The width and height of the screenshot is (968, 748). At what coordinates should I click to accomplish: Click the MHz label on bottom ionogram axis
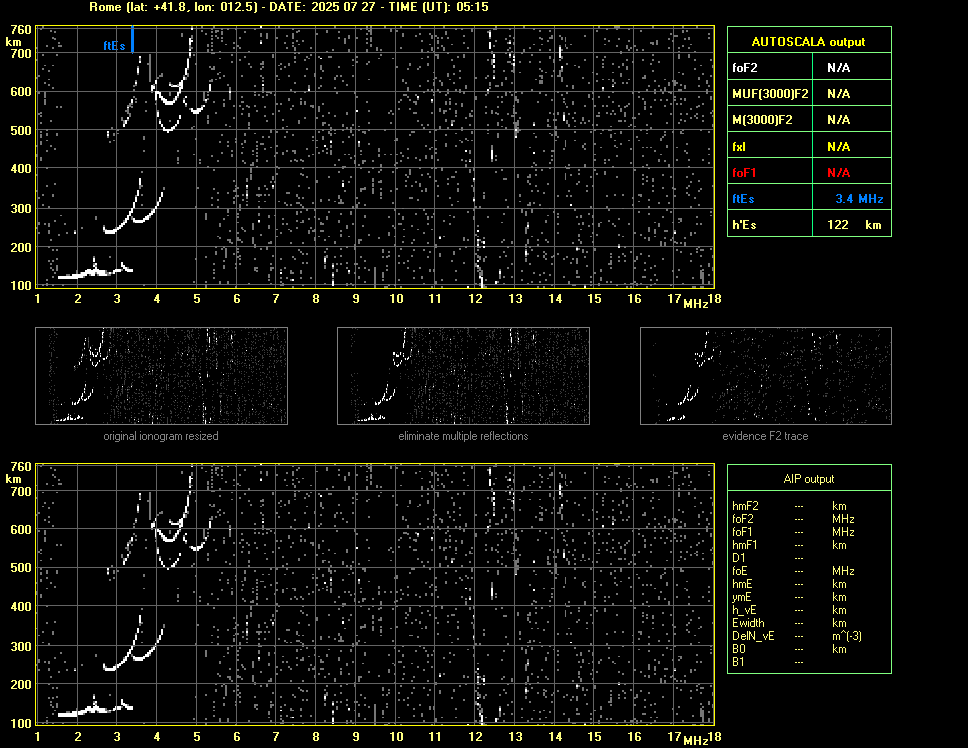coord(695,740)
